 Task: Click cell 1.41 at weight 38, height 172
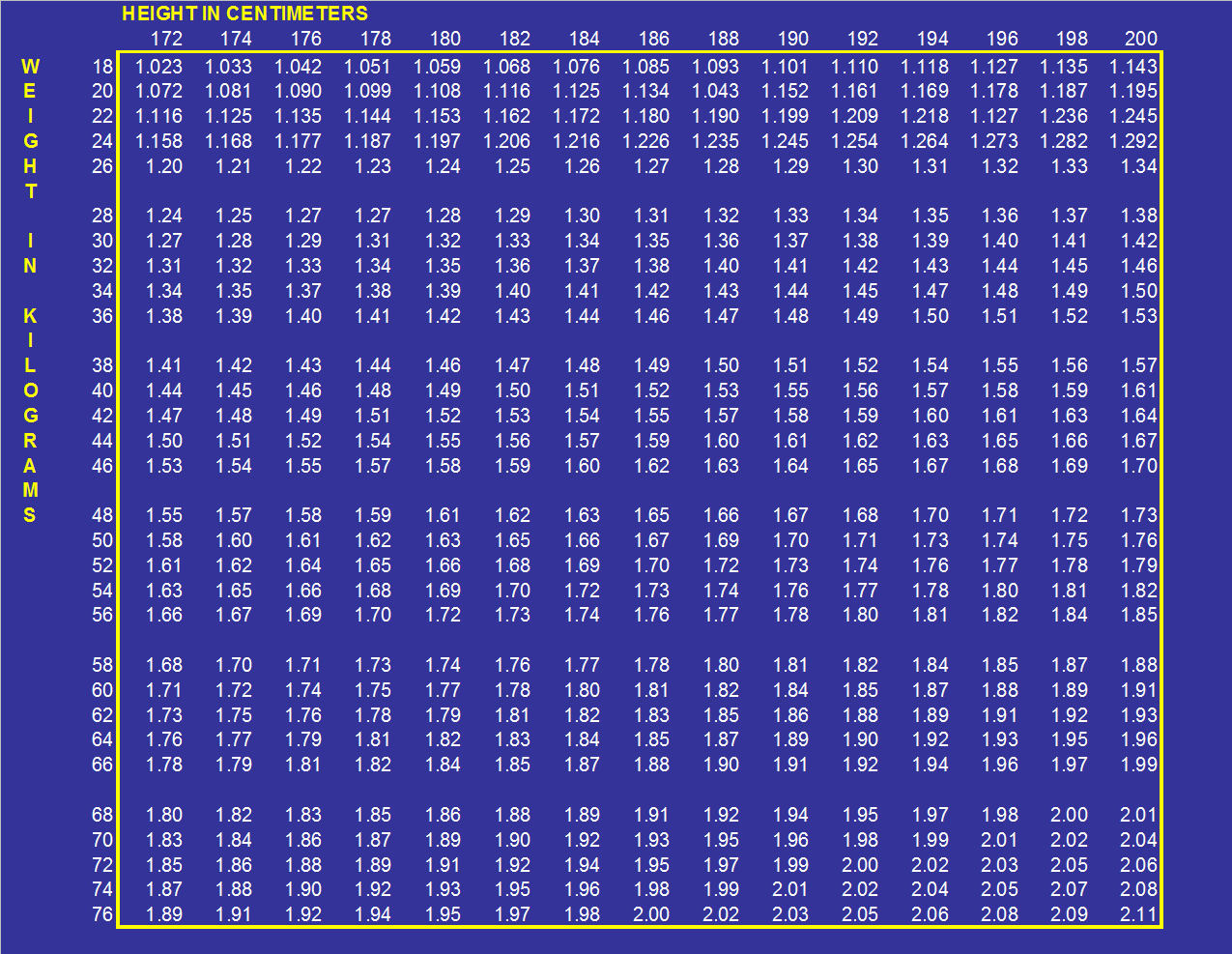(164, 365)
